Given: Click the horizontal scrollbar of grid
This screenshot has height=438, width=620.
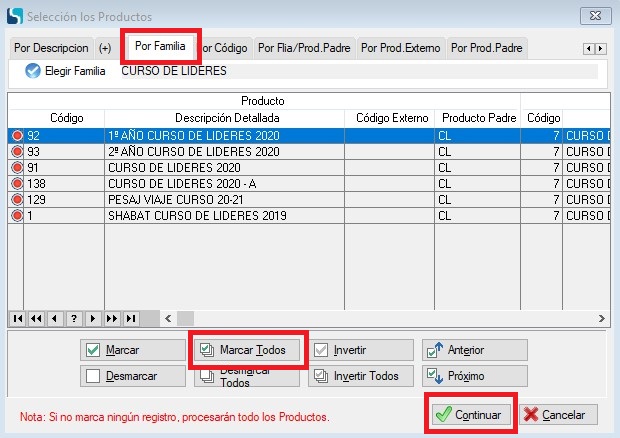Looking at the screenshot, I should [380, 318].
